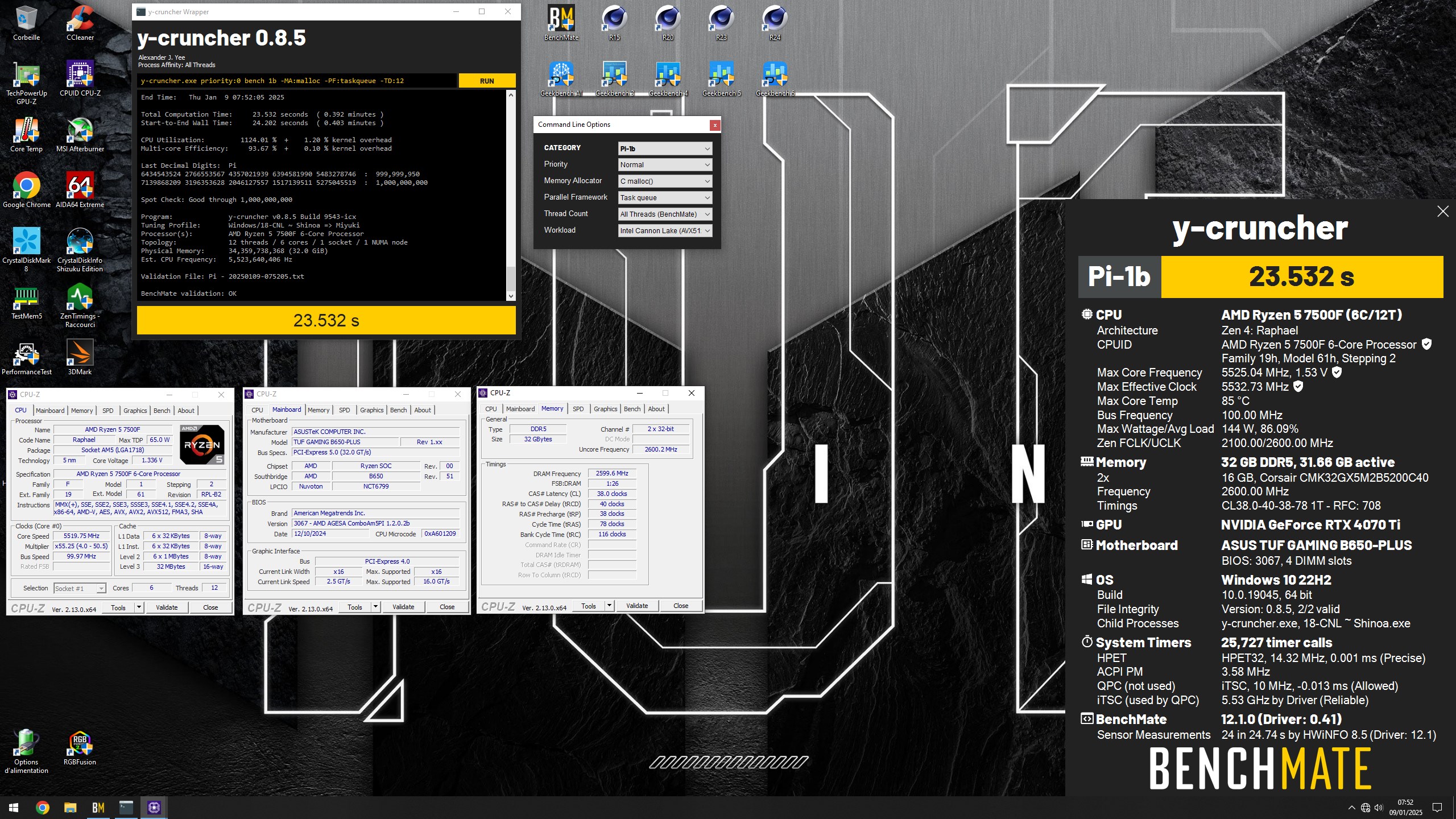
Task: Open the Geekbench 6 desktop shortcut
Action: (x=775, y=78)
